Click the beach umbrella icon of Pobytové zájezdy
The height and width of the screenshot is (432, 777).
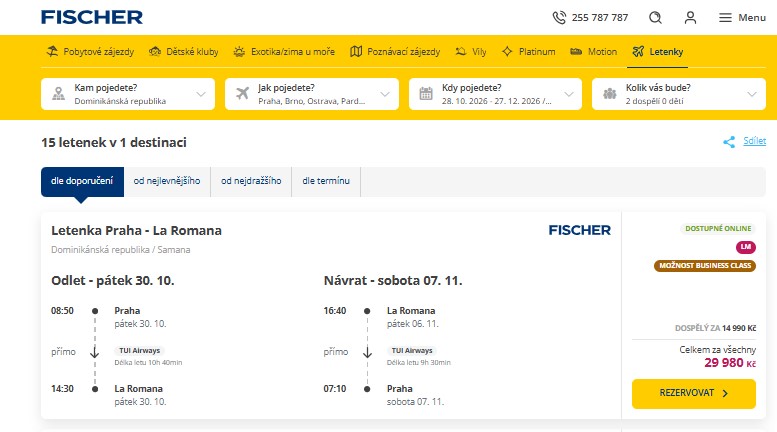(x=52, y=51)
